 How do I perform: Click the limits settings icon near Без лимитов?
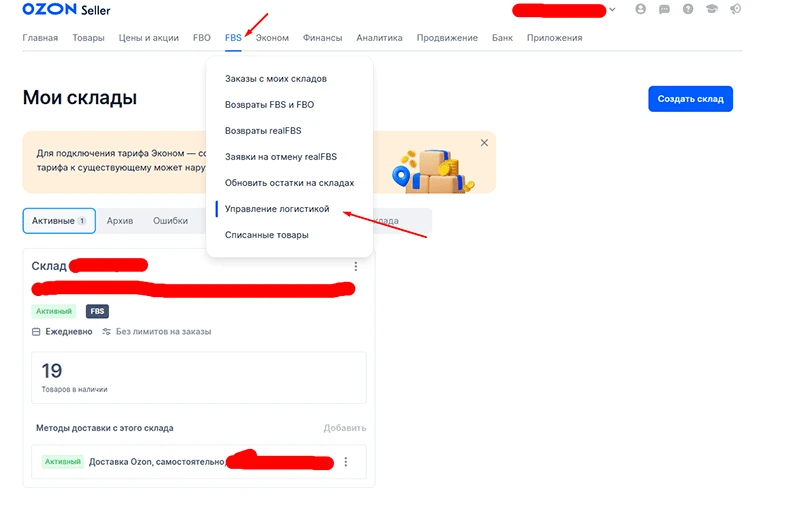(106, 332)
